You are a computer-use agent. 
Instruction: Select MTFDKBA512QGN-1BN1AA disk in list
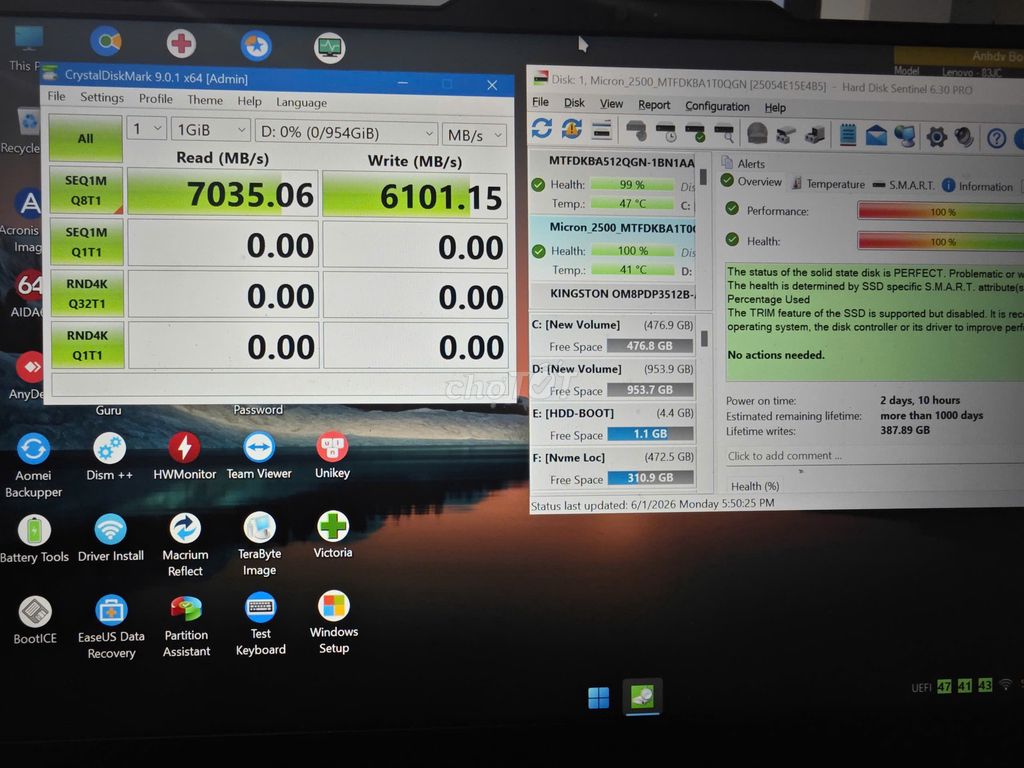point(613,182)
